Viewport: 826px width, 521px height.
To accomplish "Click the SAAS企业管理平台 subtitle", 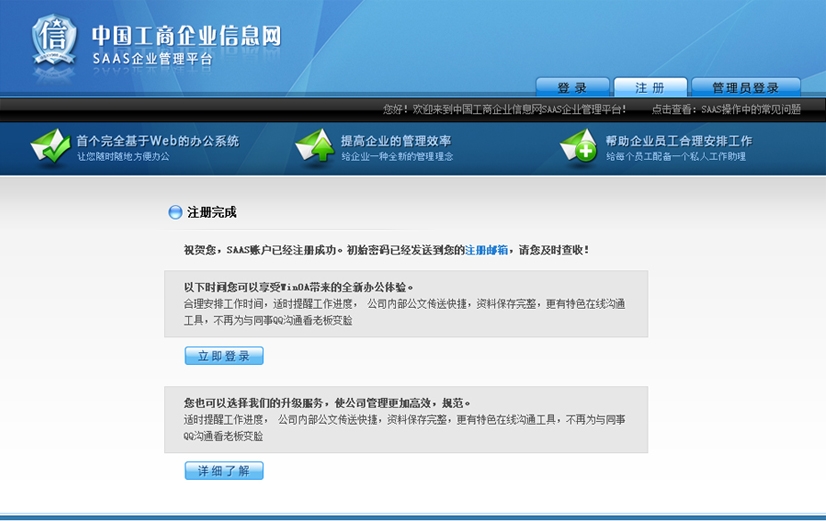I will [152, 59].
